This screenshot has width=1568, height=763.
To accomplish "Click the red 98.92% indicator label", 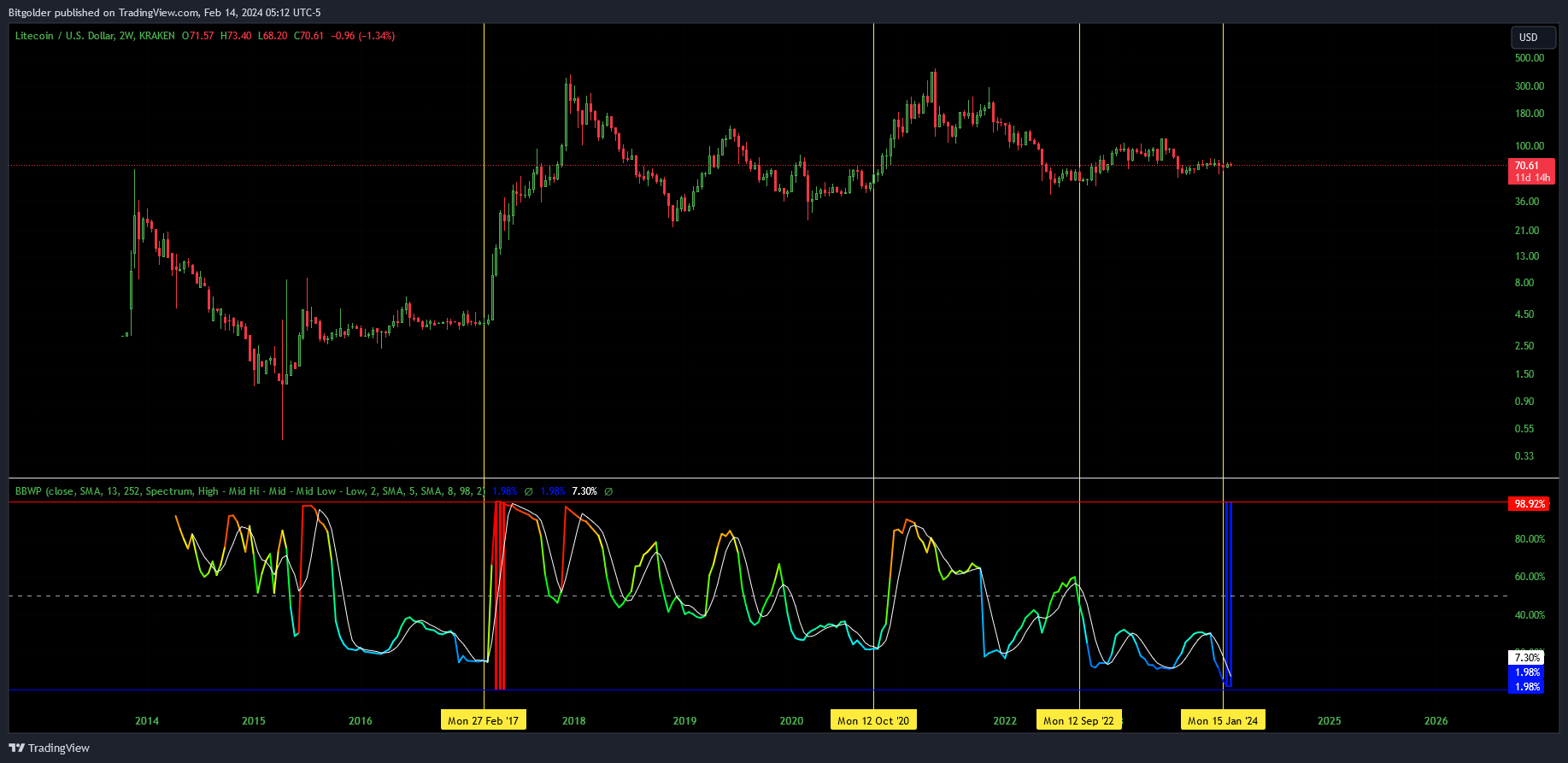I will click(1530, 504).
